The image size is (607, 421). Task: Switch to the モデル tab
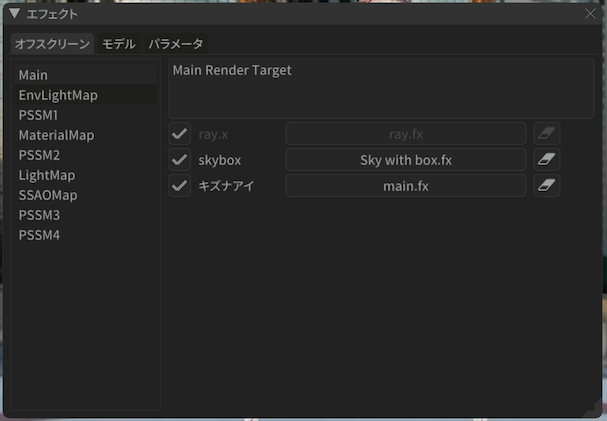119,44
